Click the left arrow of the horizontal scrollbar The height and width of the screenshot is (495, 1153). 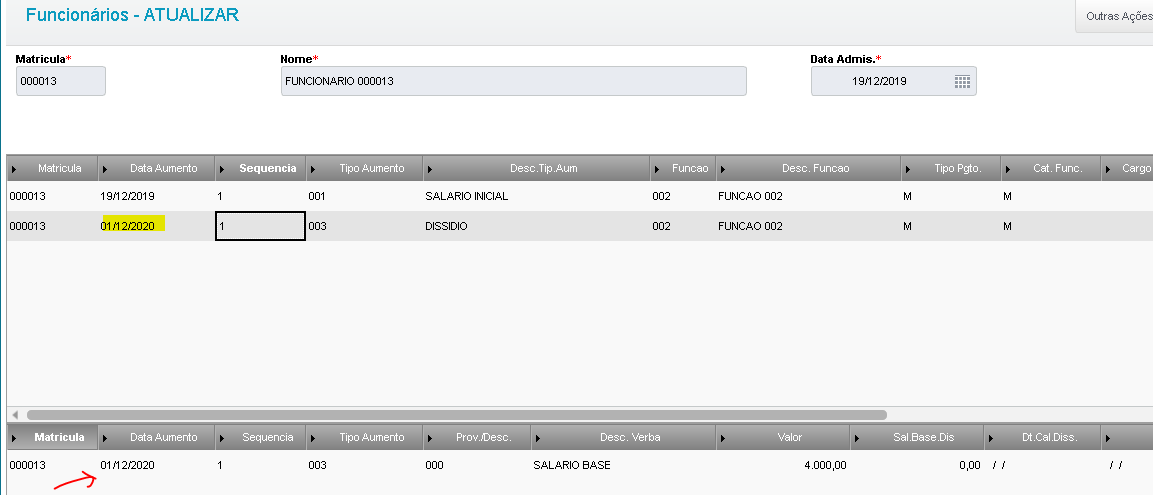15,415
